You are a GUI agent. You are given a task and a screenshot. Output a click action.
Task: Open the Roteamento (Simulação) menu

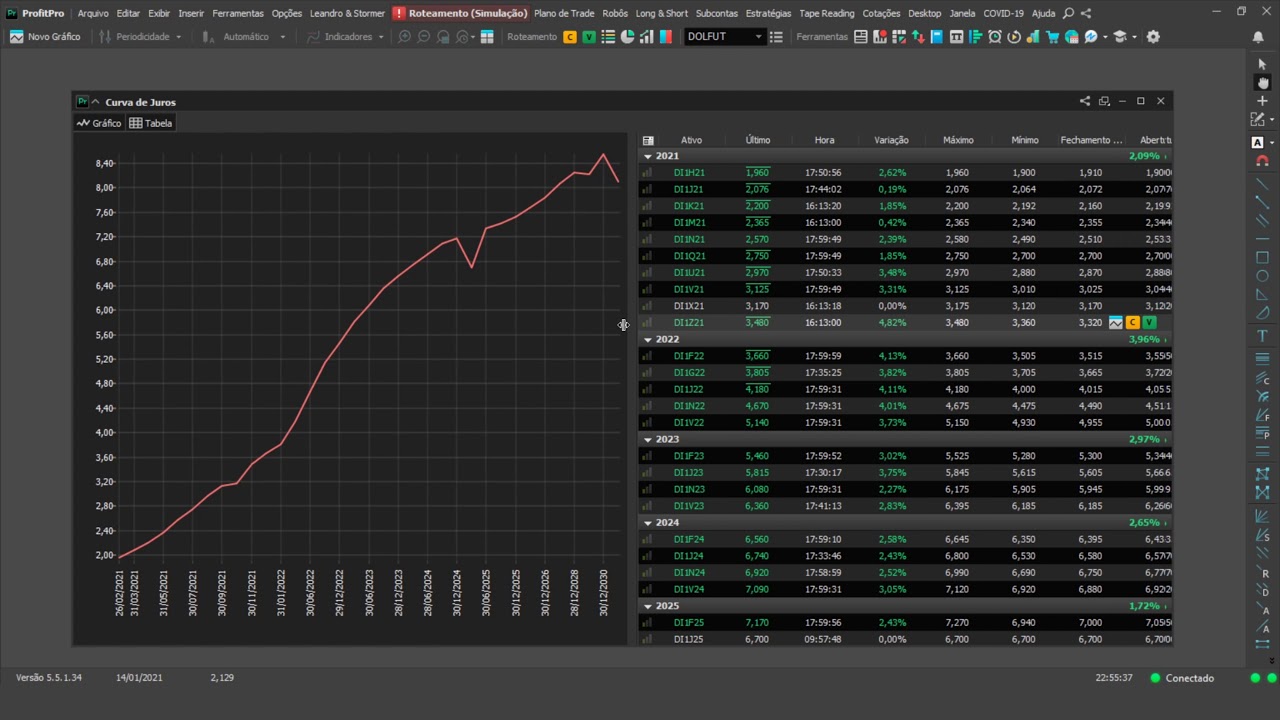click(x=460, y=13)
